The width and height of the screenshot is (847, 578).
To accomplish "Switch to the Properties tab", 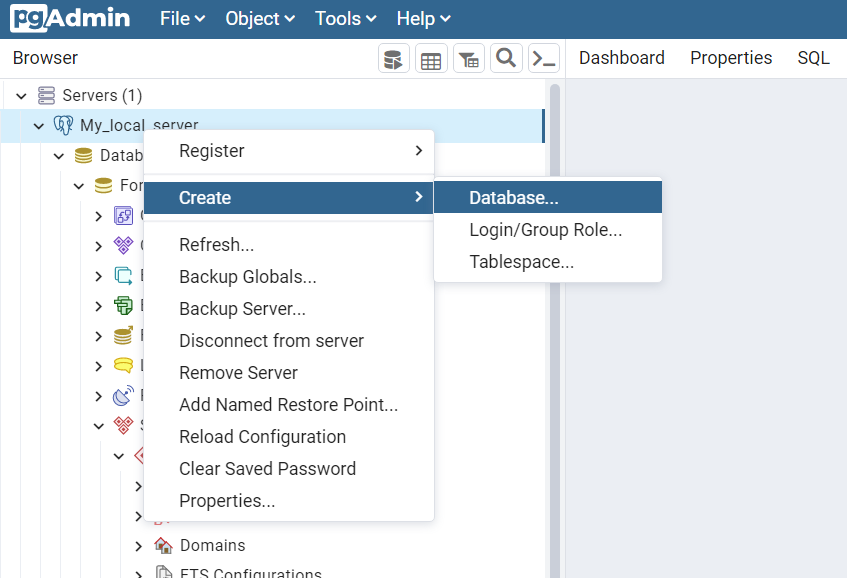I will point(731,58).
